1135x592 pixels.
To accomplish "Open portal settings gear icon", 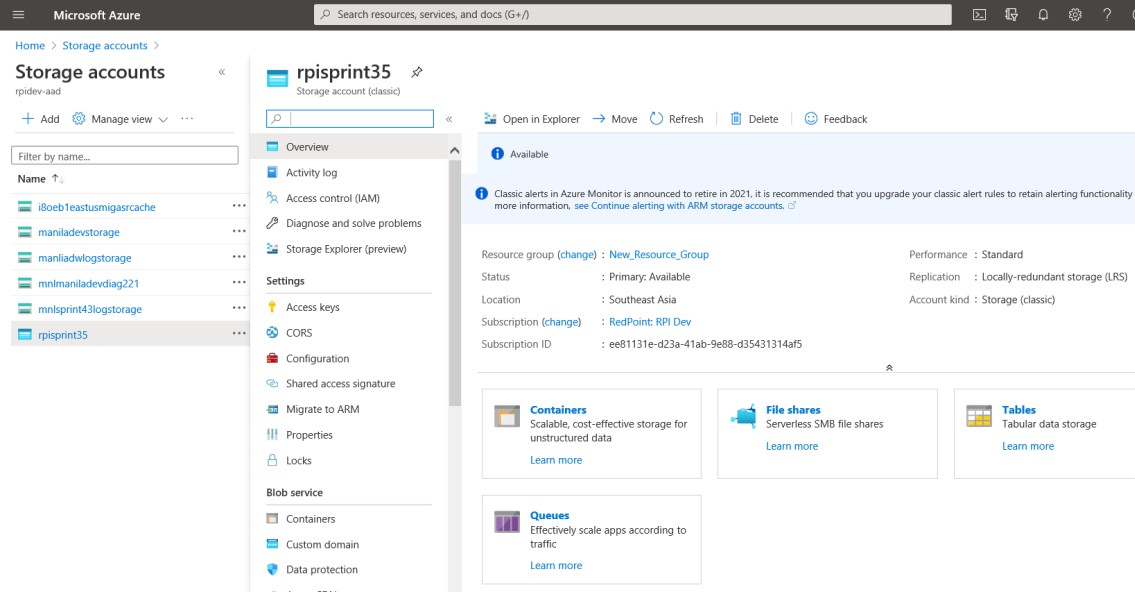I will [x=1075, y=15].
